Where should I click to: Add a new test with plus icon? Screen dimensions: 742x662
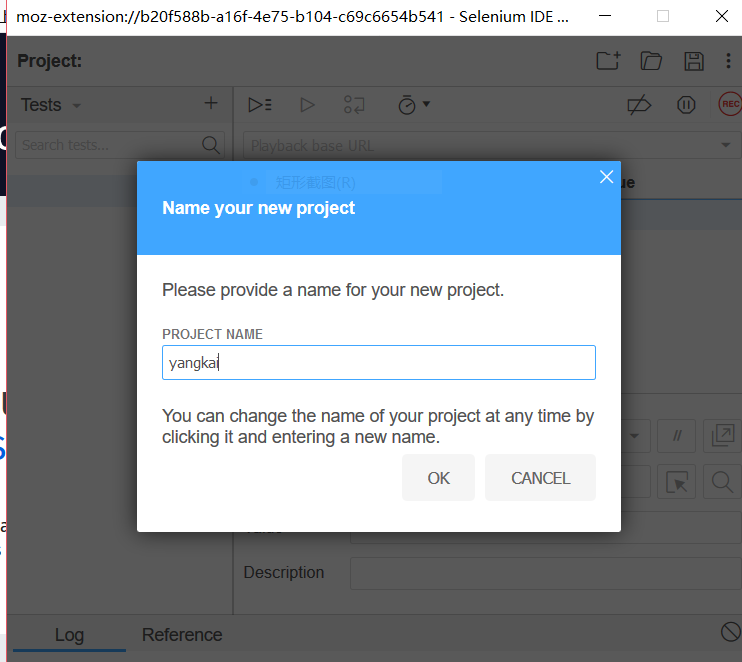211,103
